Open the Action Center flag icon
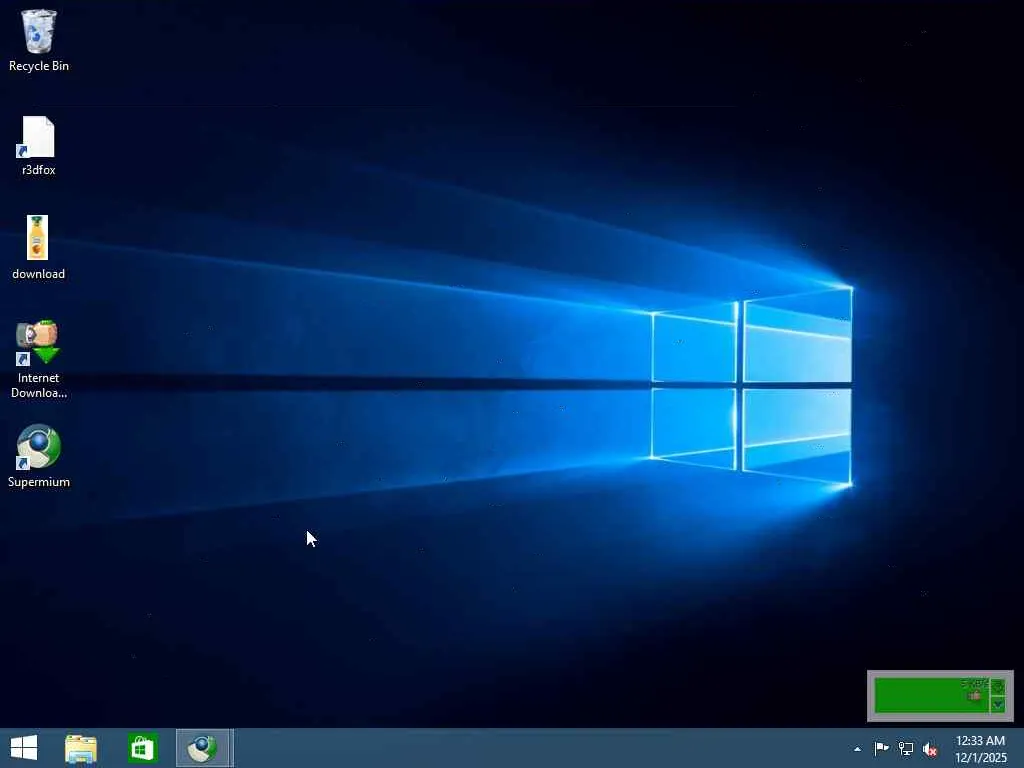 point(881,748)
